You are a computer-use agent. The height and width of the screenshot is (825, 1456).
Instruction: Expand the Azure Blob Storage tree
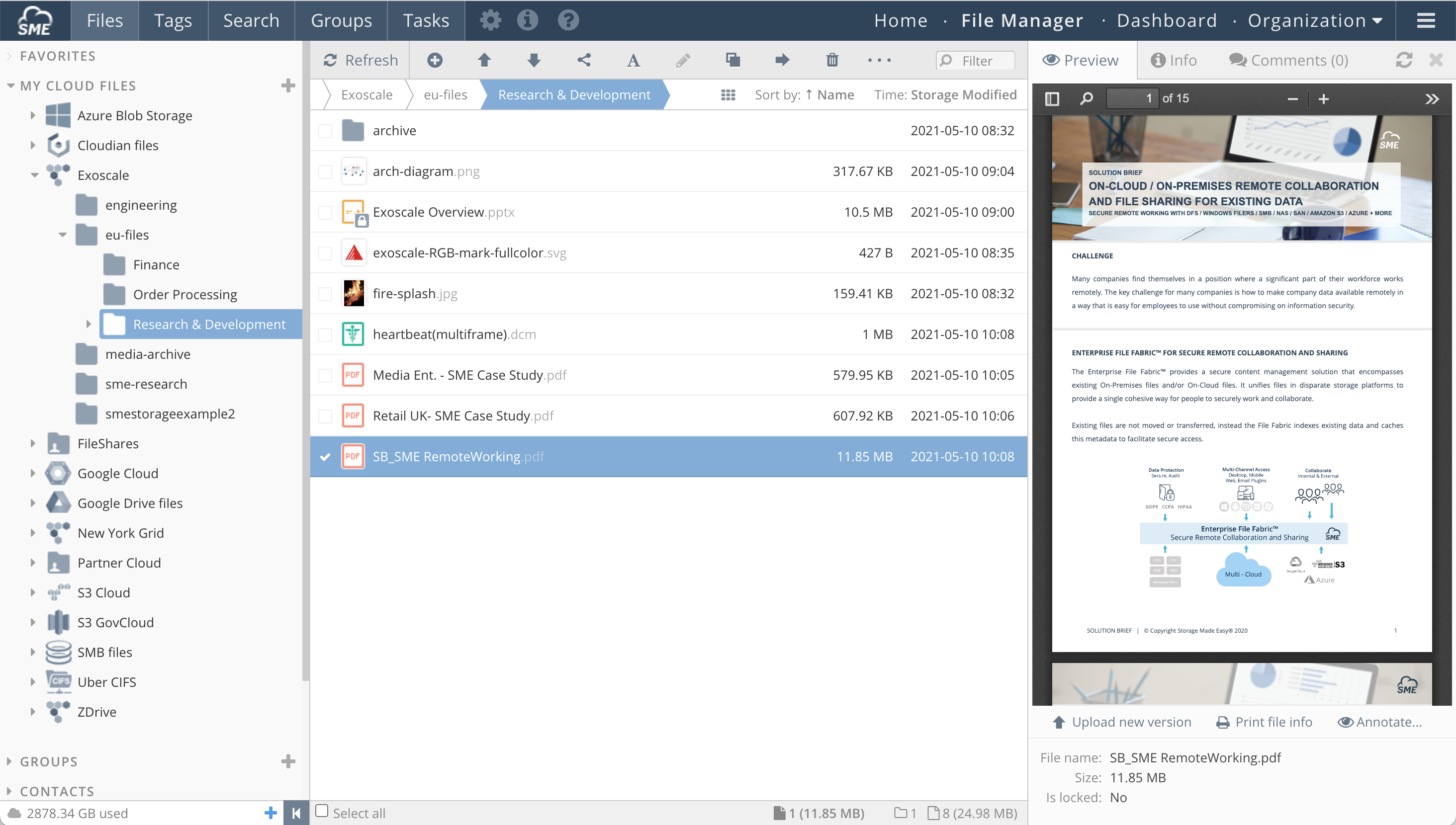32,116
